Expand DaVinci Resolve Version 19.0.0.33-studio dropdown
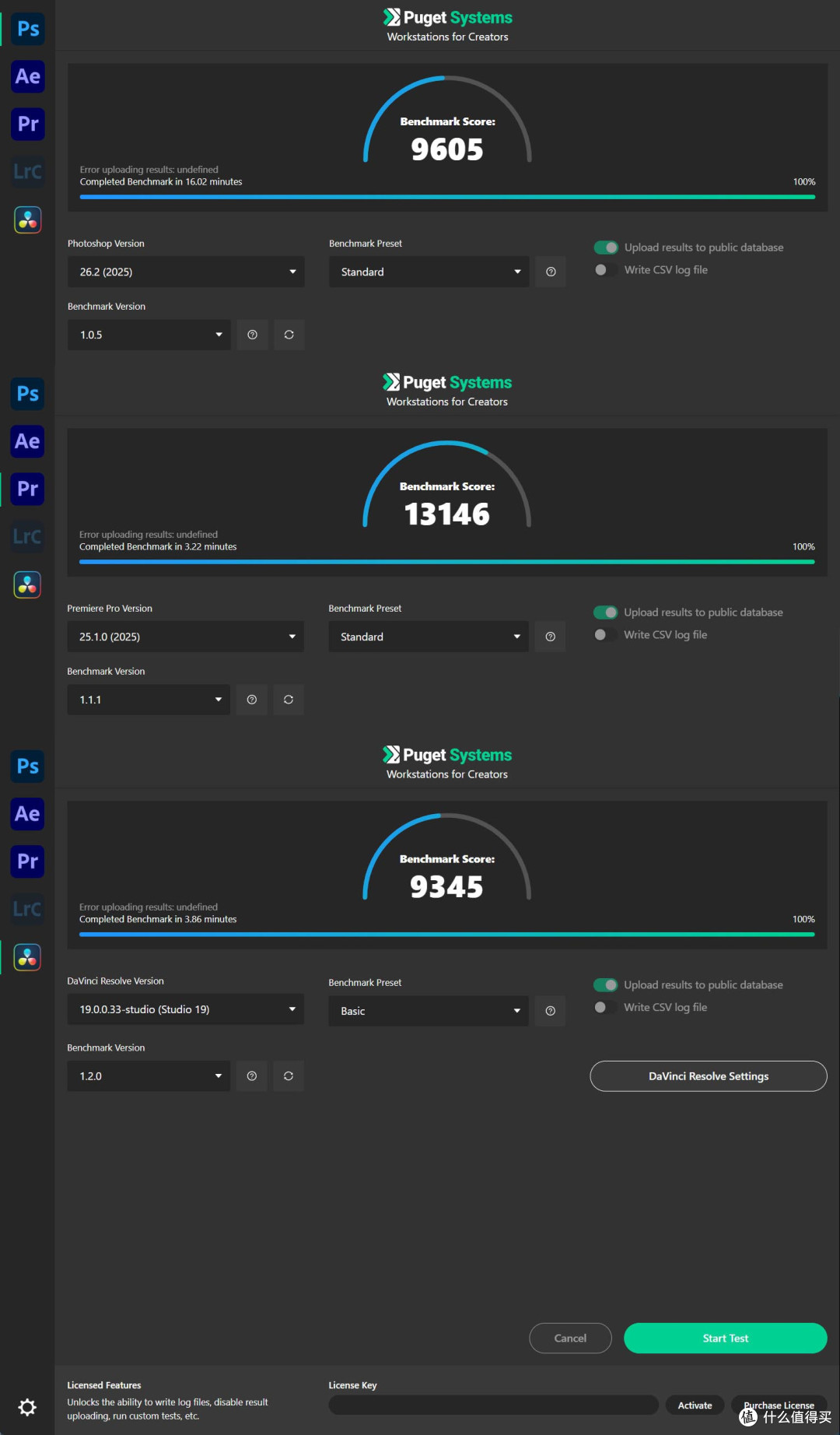Viewport: 840px width, 1435px height. (185, 1009)
